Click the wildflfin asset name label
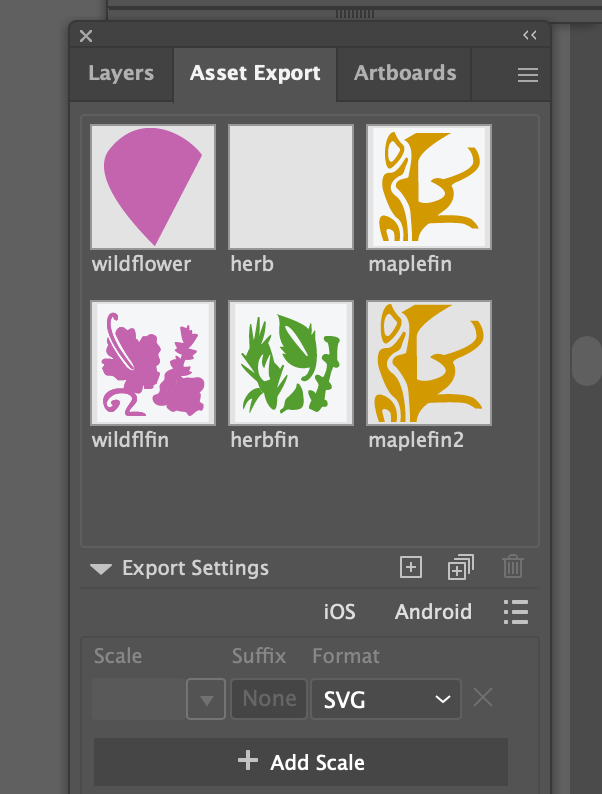 (x=130, y=440)
